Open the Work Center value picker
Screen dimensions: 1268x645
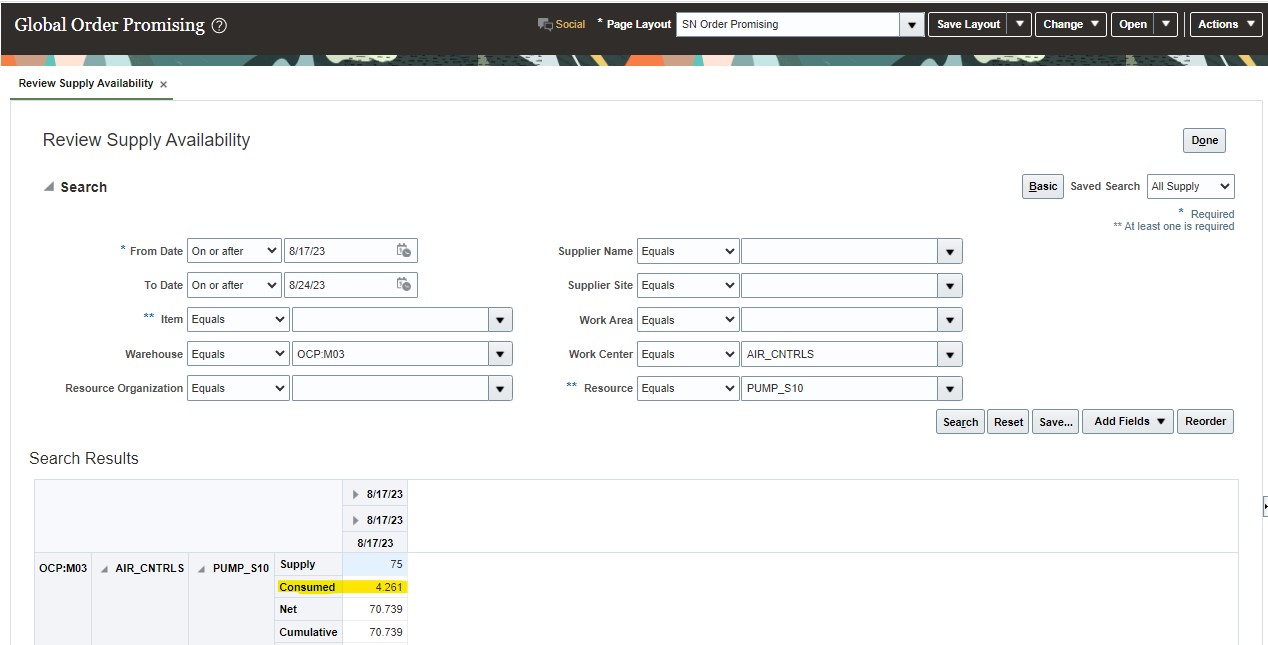[948, 353]
